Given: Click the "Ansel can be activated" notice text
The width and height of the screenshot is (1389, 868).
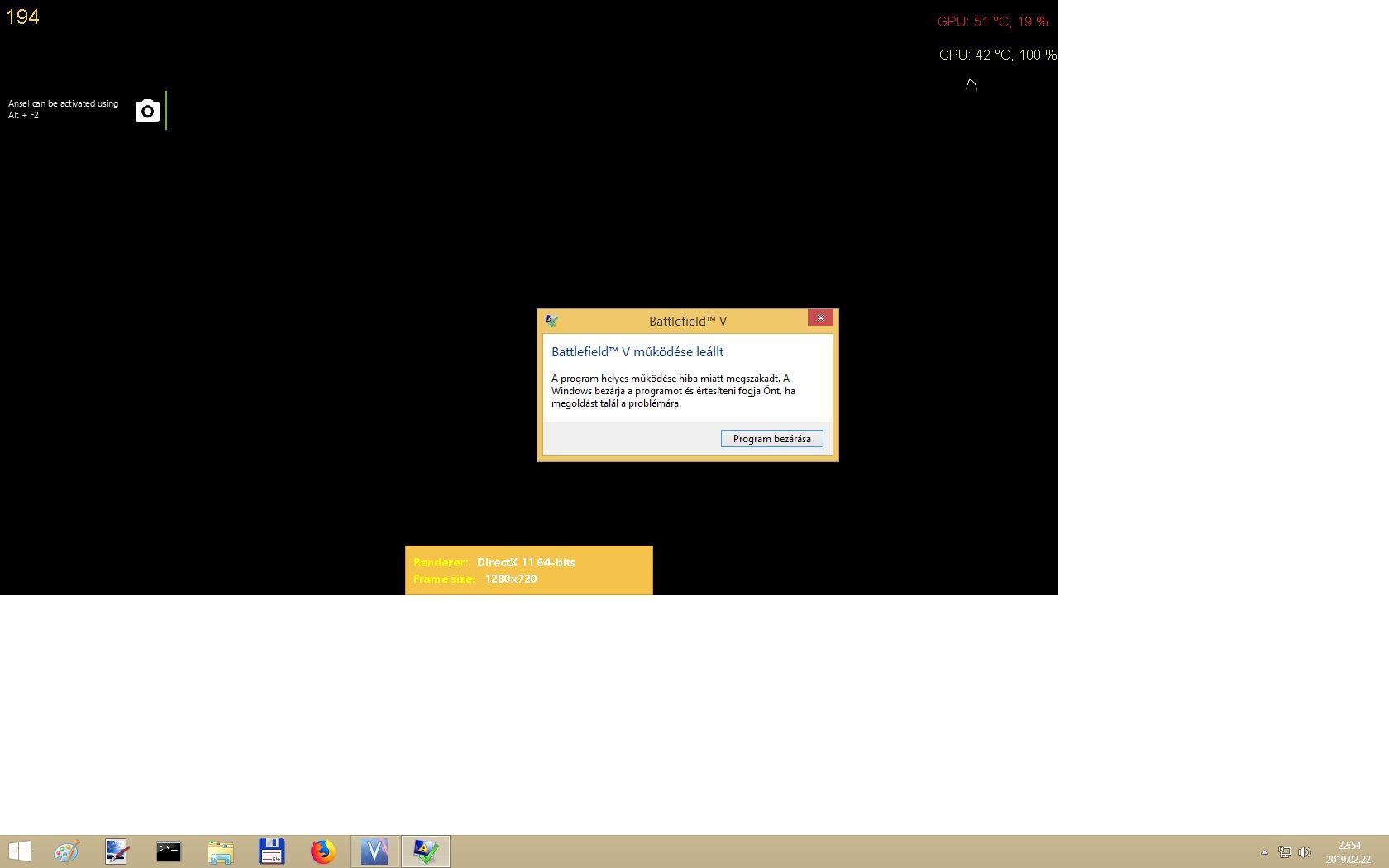Looking at the screenshot, I should pos(63,109).
